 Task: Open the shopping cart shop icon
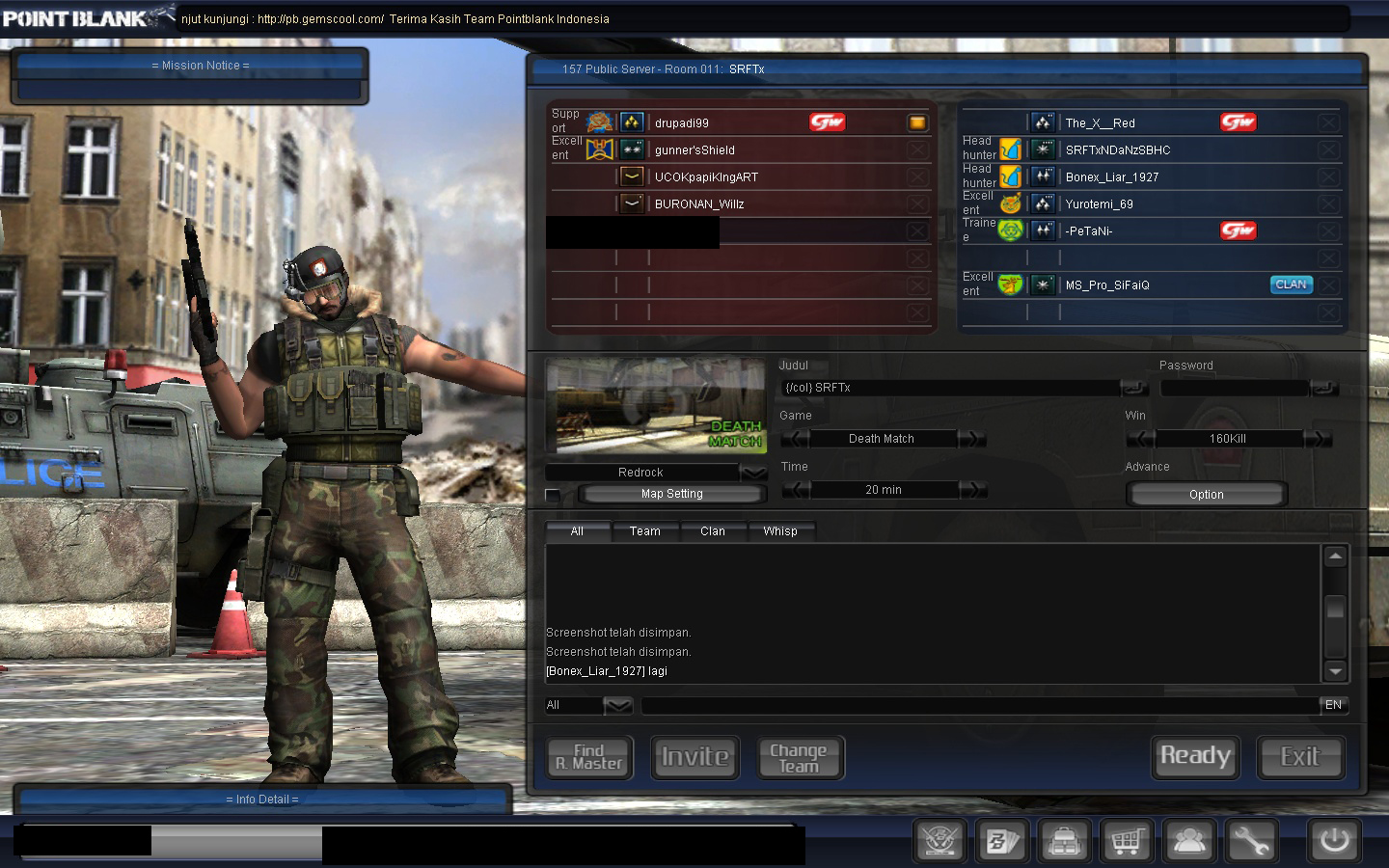pos(1126,841)
